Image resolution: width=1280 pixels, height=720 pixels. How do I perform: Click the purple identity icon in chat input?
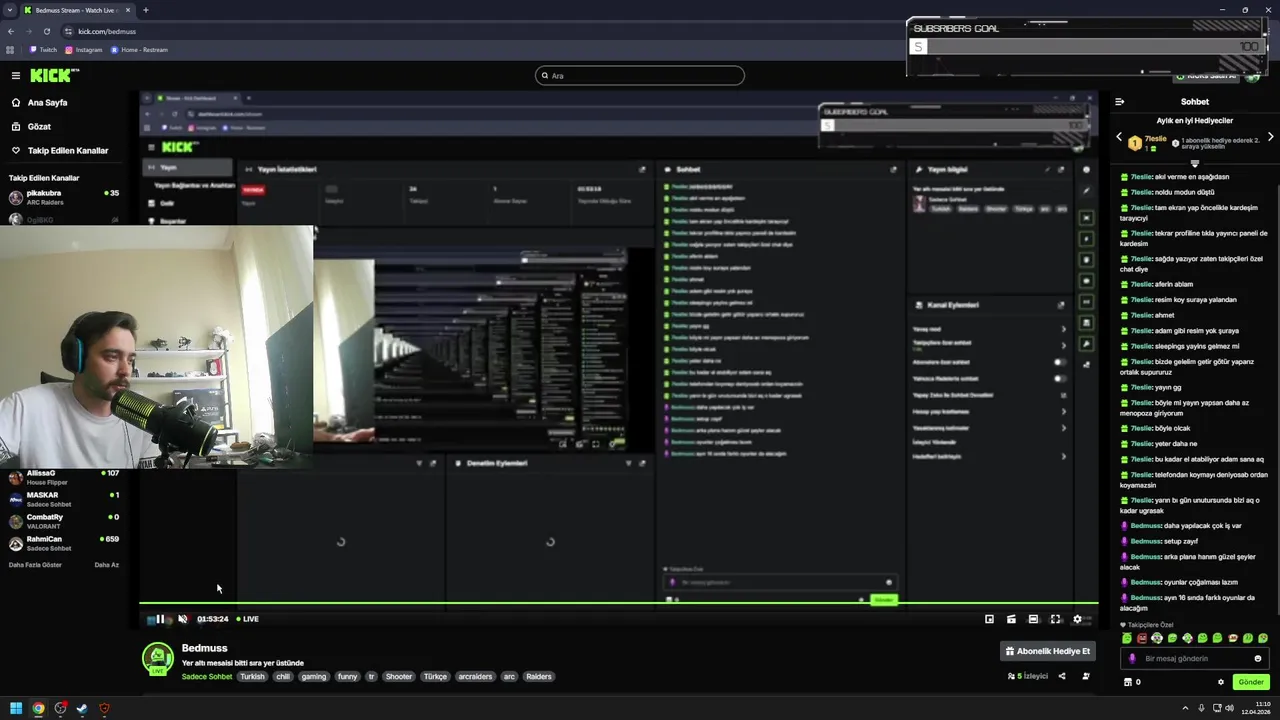(1132, 658)
